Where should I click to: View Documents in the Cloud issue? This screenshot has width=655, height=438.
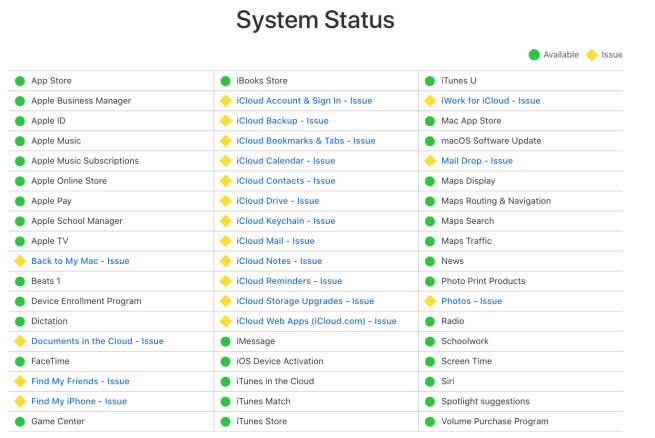[x=97, y=341]
